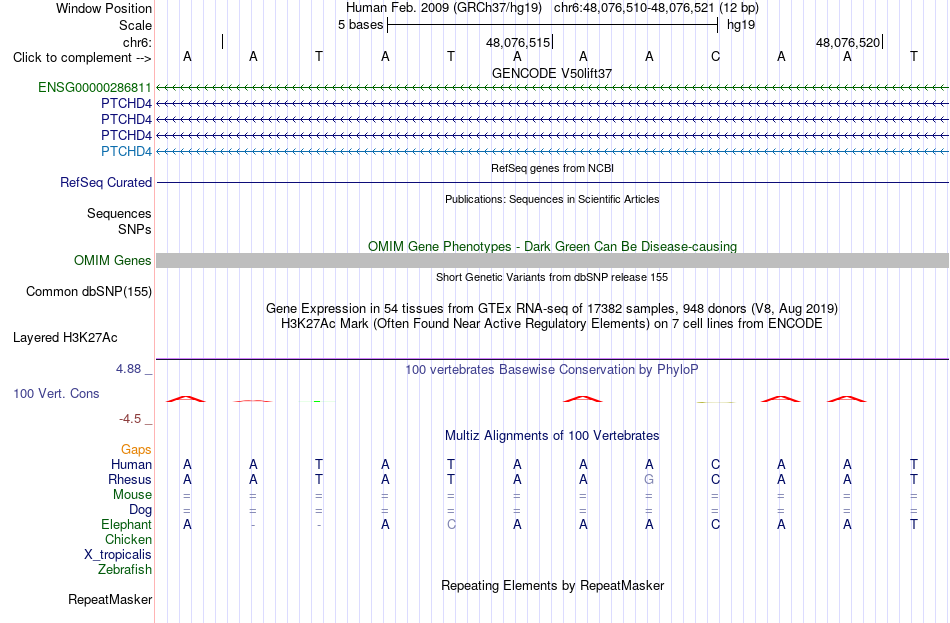This screenshot has height=623, width=950.
Task: Select the 'Zebrafish' species label
Action: [125, 570]
